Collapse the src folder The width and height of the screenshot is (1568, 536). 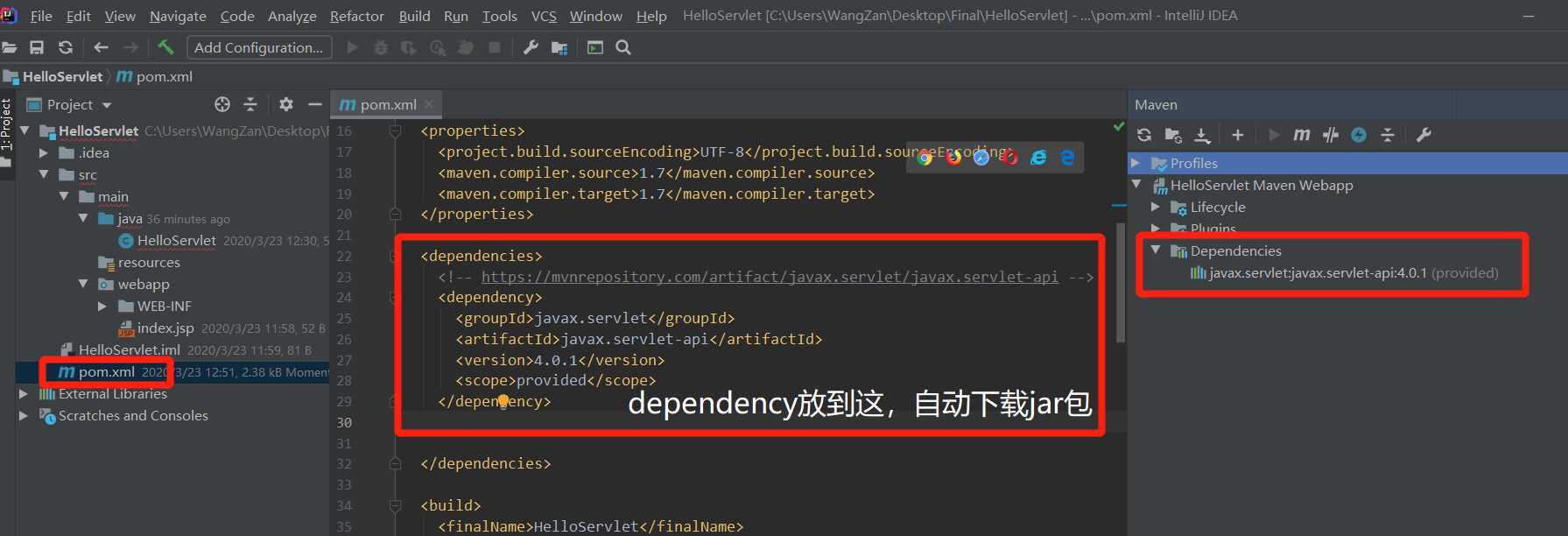tap(44, 174)
